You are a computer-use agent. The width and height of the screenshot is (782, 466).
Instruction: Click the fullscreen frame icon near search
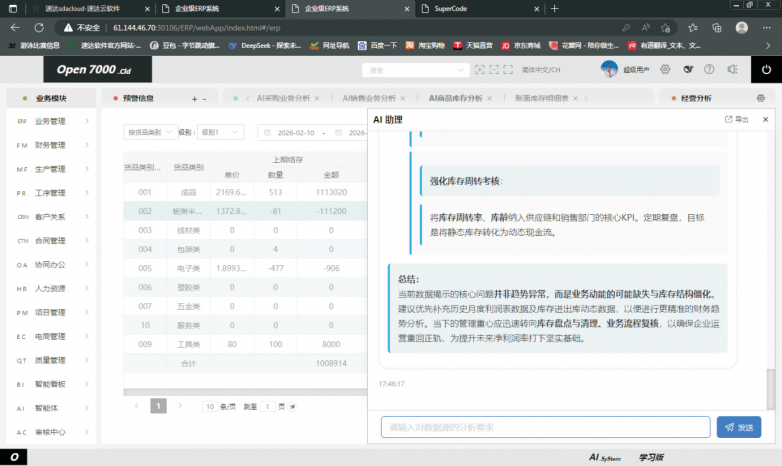479,69
